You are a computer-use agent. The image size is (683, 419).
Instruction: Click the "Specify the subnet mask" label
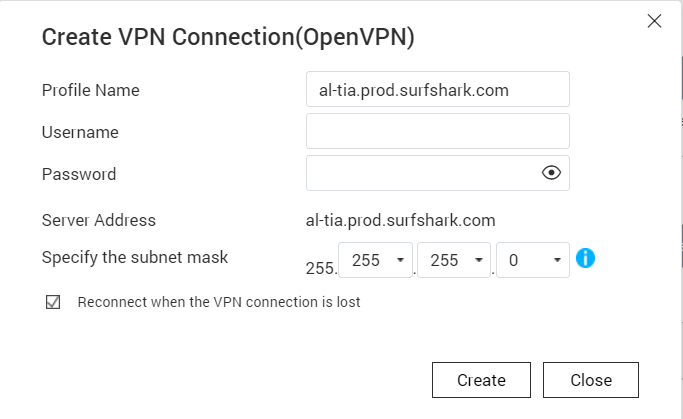[x=135, y=257]
